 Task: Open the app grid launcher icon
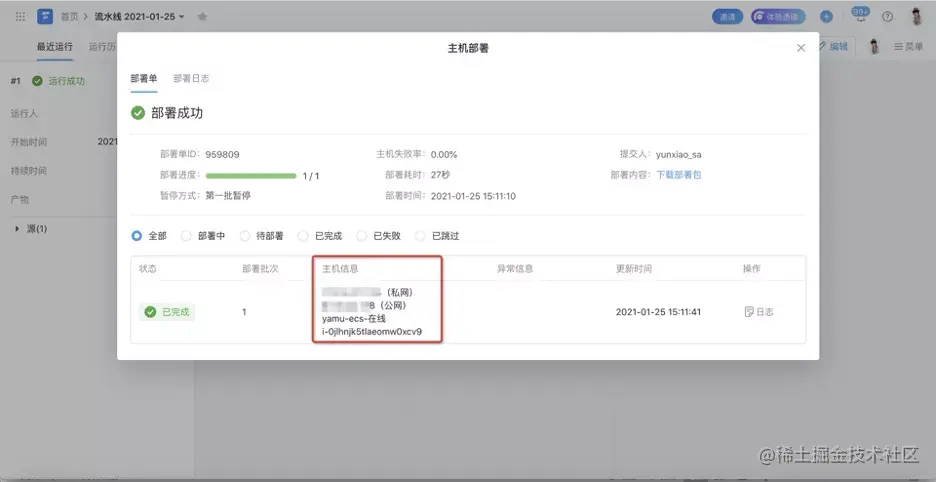tap(20, 17)
